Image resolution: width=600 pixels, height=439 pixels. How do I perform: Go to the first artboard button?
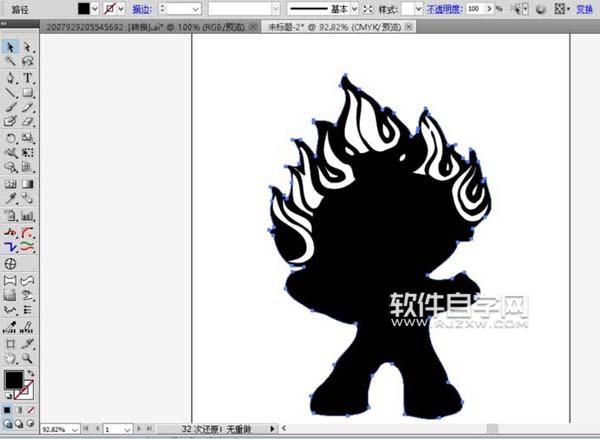pos(86,429)
